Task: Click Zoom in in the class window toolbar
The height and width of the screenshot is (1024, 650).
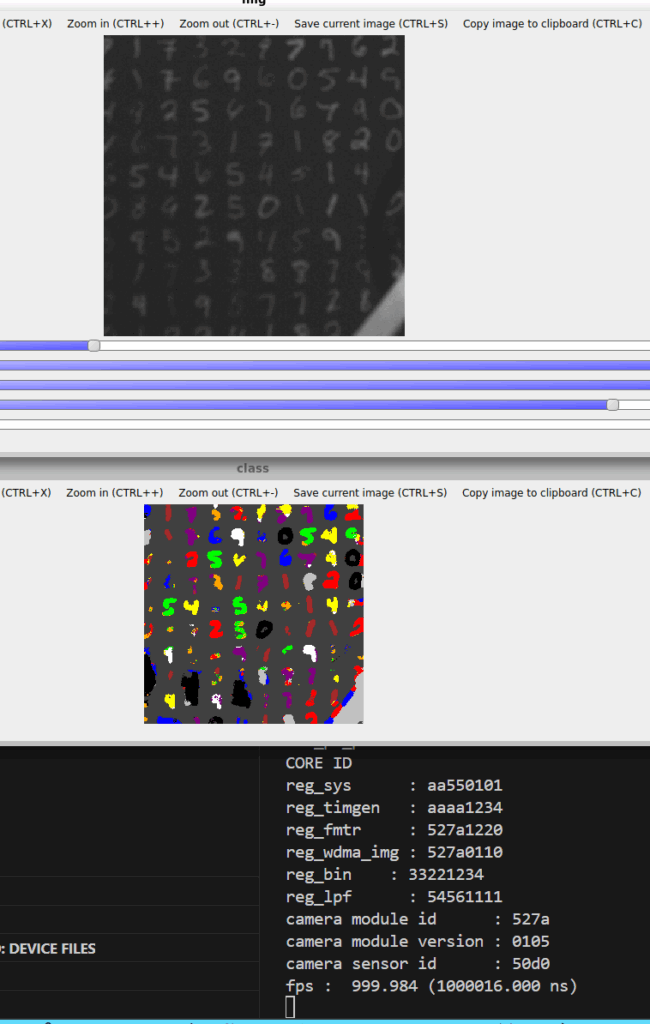Action: click(x=115, y=492)
